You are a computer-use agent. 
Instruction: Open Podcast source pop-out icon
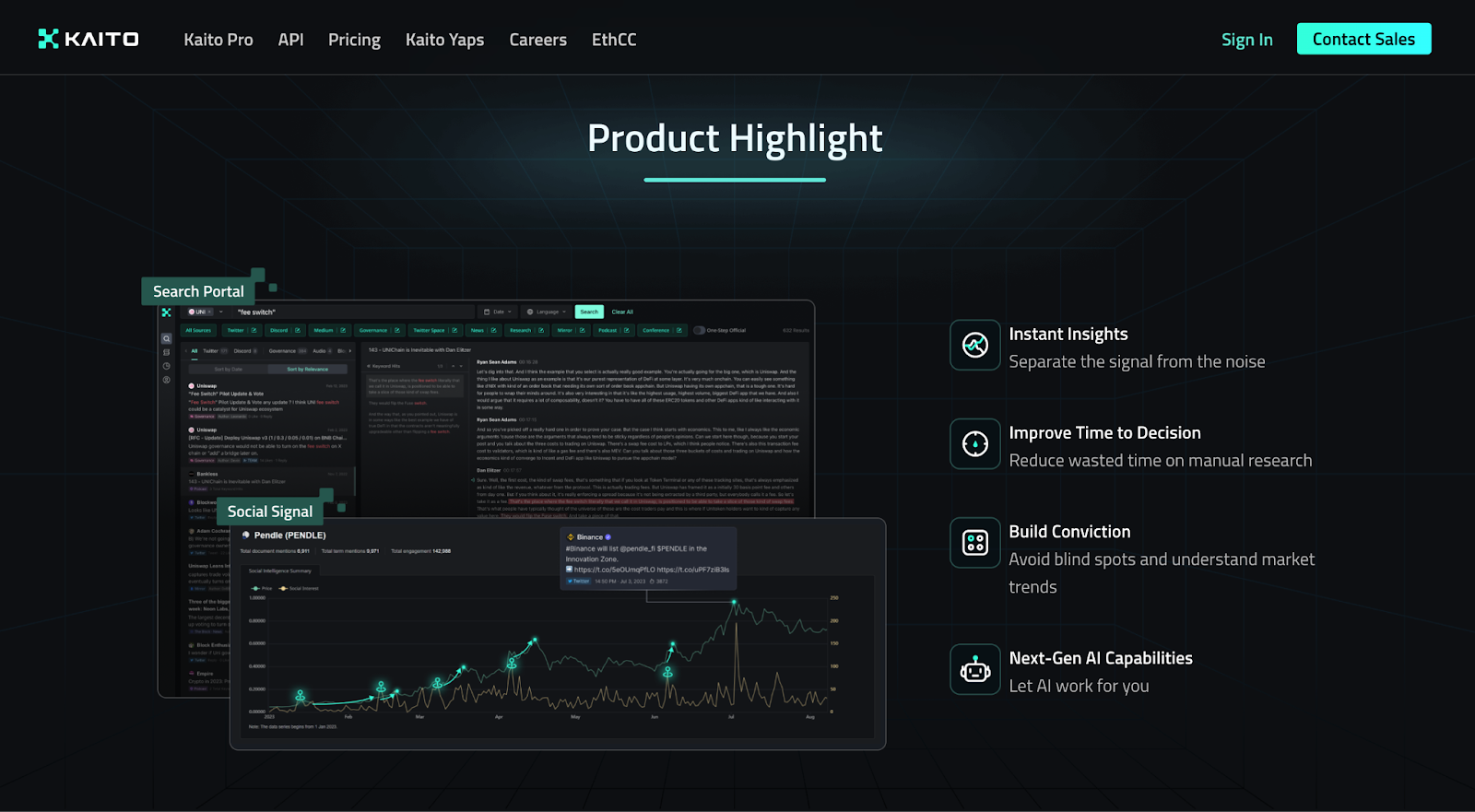(x=626, y=330)
